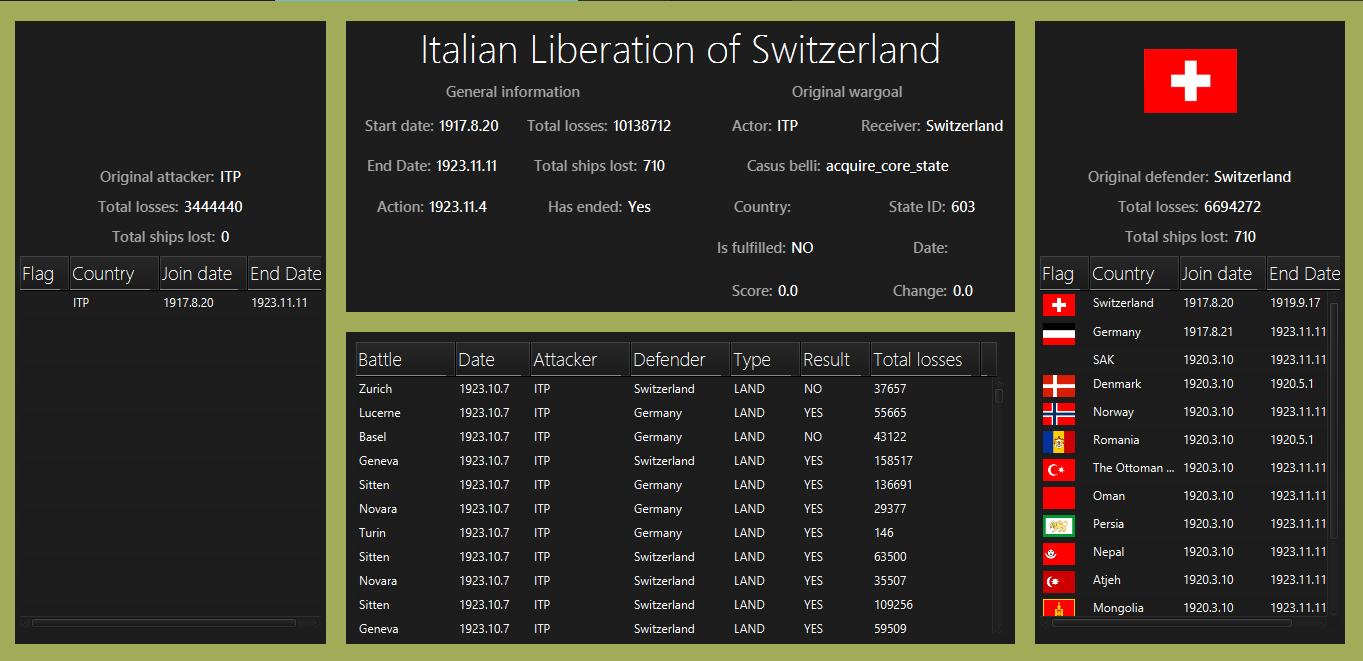Click the Atjeh flag icon
This screenshot has height=661, width=1363.
point(1058,581)
